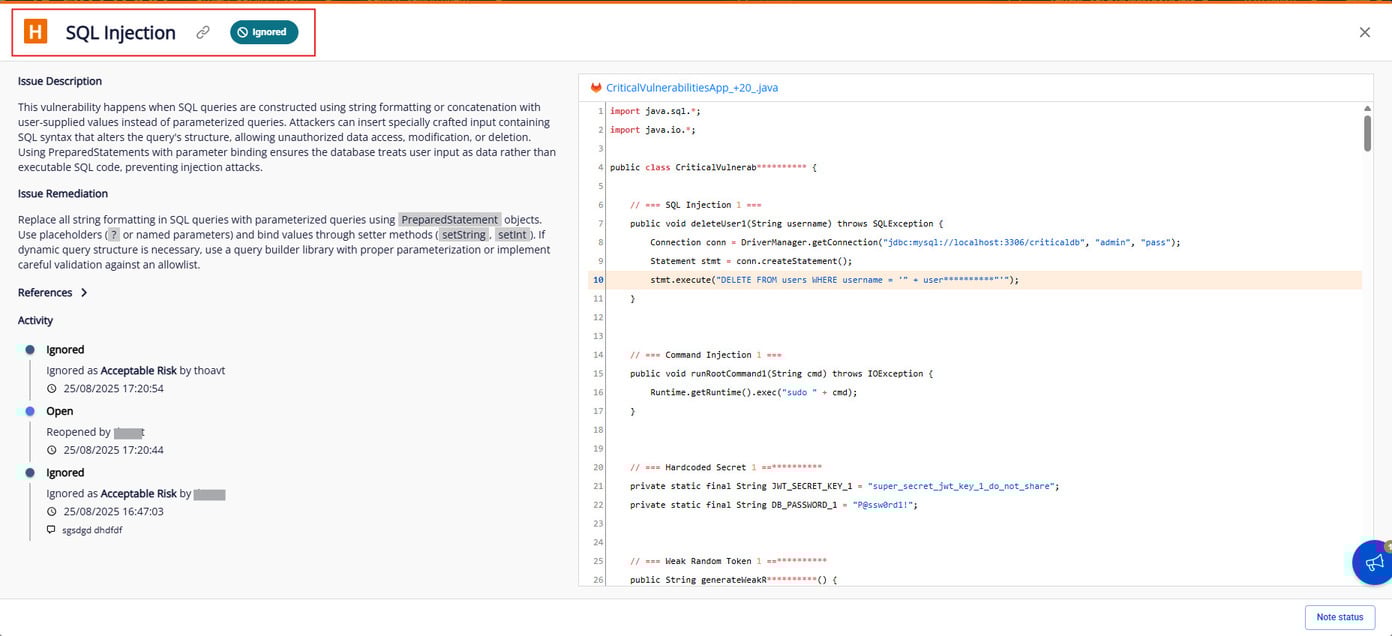This screenshot has width=1392, height=636.
Task: Expand the References section chevron
Action: point(84,293)
